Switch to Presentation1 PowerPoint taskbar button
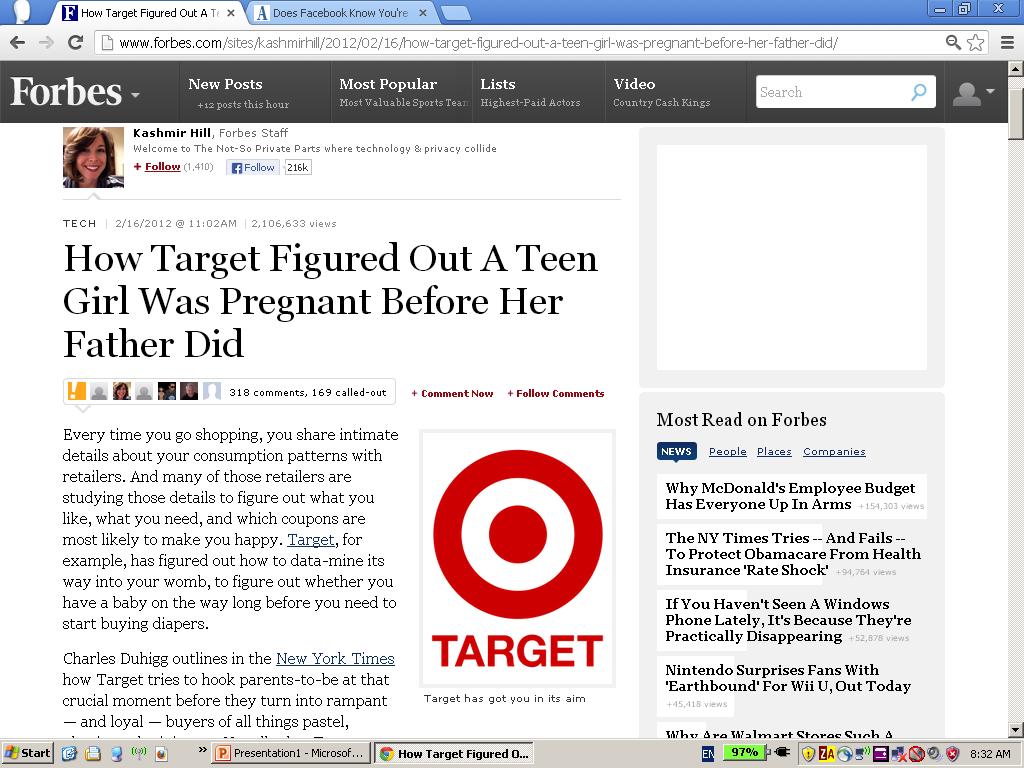 click(x=291, y=753)
